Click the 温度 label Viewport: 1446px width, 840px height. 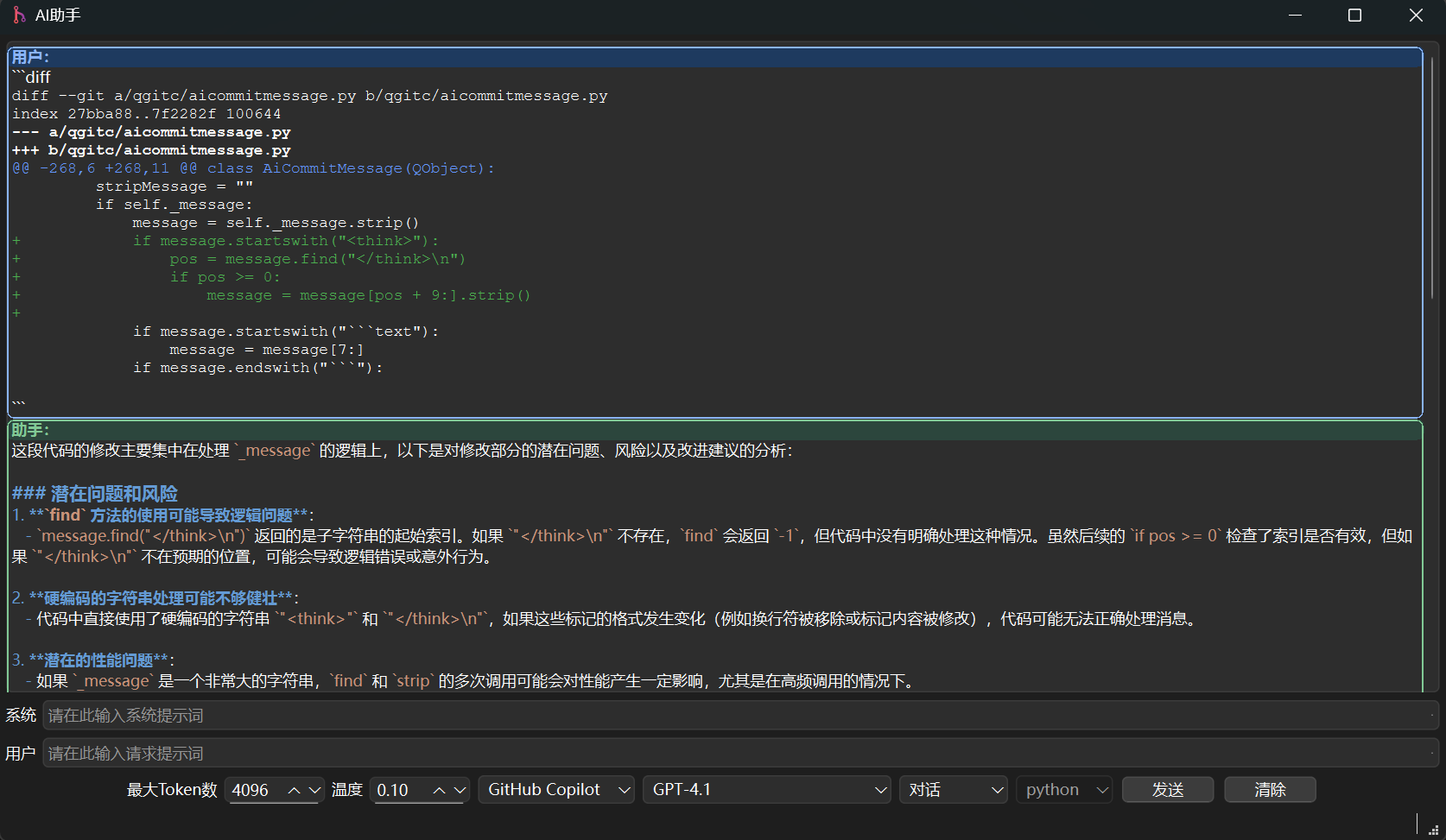[x=347, y=790]
